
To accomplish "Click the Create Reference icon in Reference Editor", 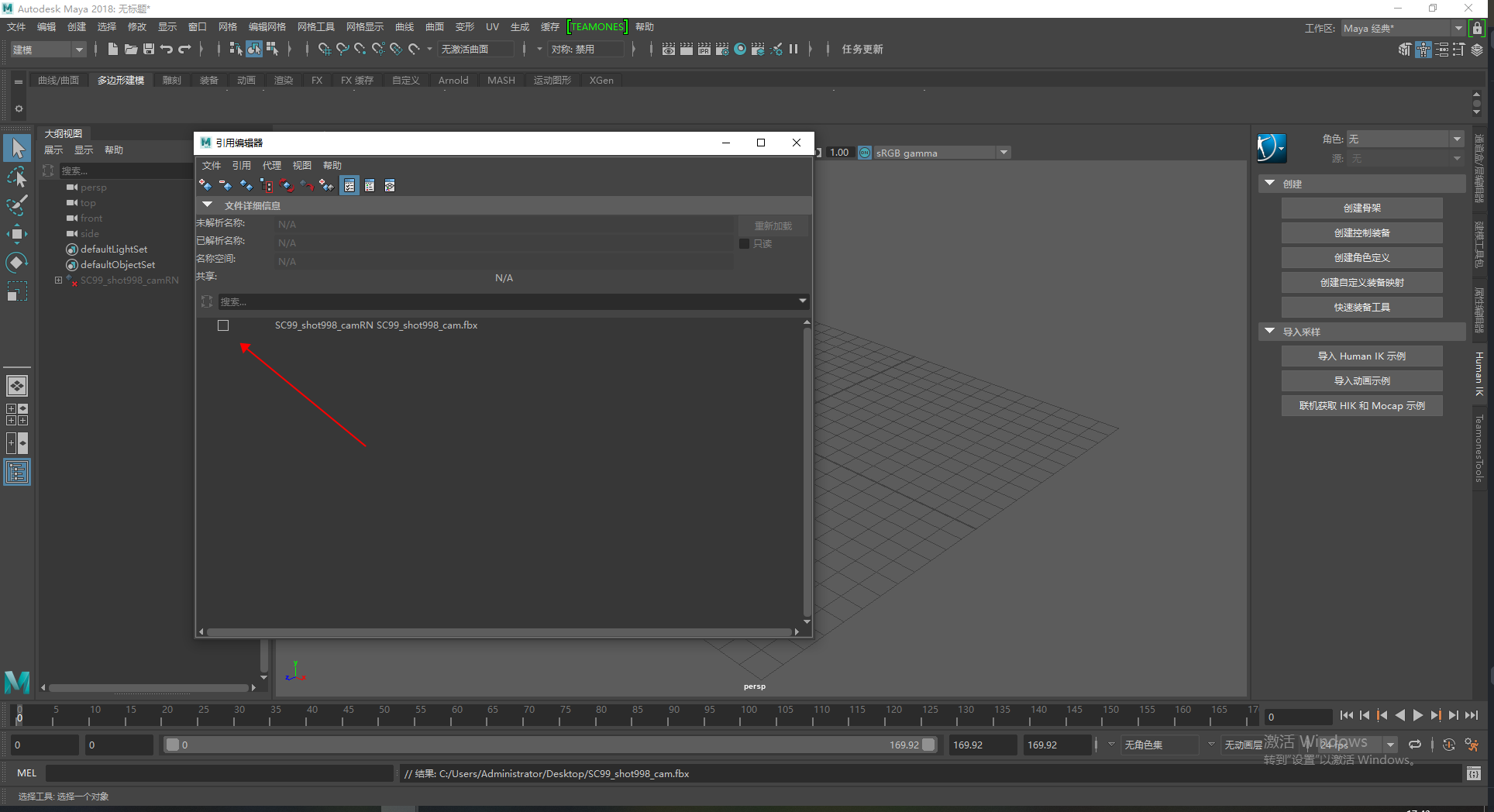I will (205, 185).
